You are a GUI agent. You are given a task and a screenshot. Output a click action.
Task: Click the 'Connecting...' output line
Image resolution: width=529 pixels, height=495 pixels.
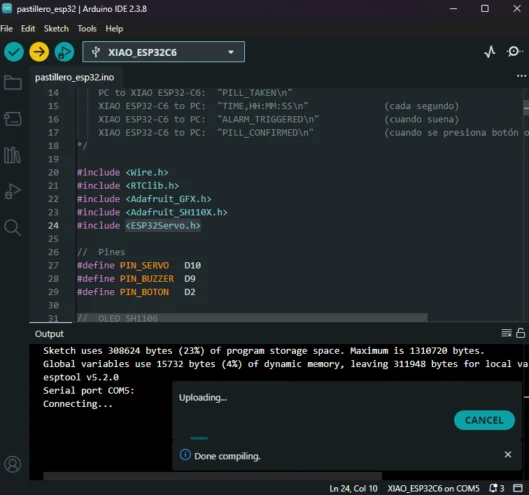(x=78, y=404)
